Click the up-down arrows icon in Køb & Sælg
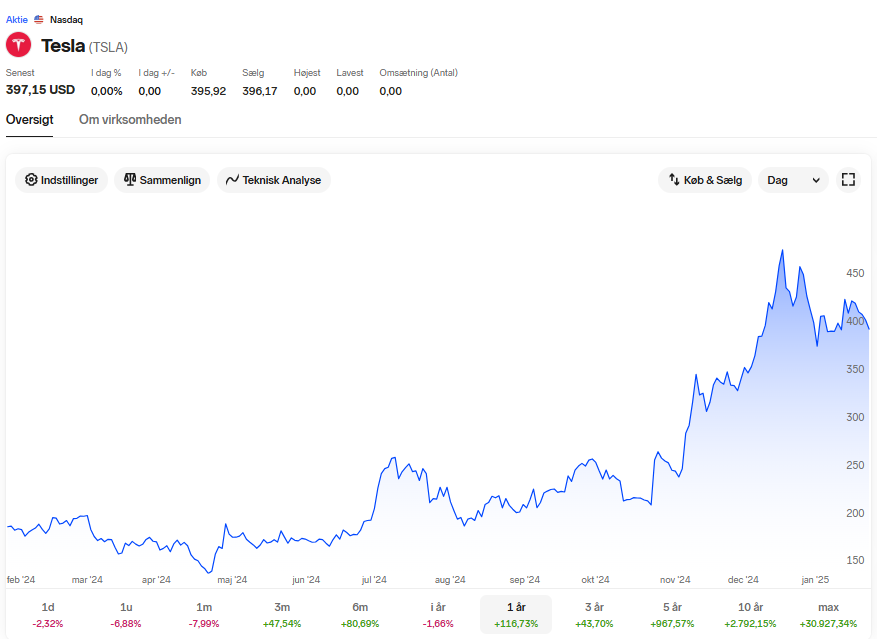The width and height of the screenshot is (877, 639). coord(674,180)
